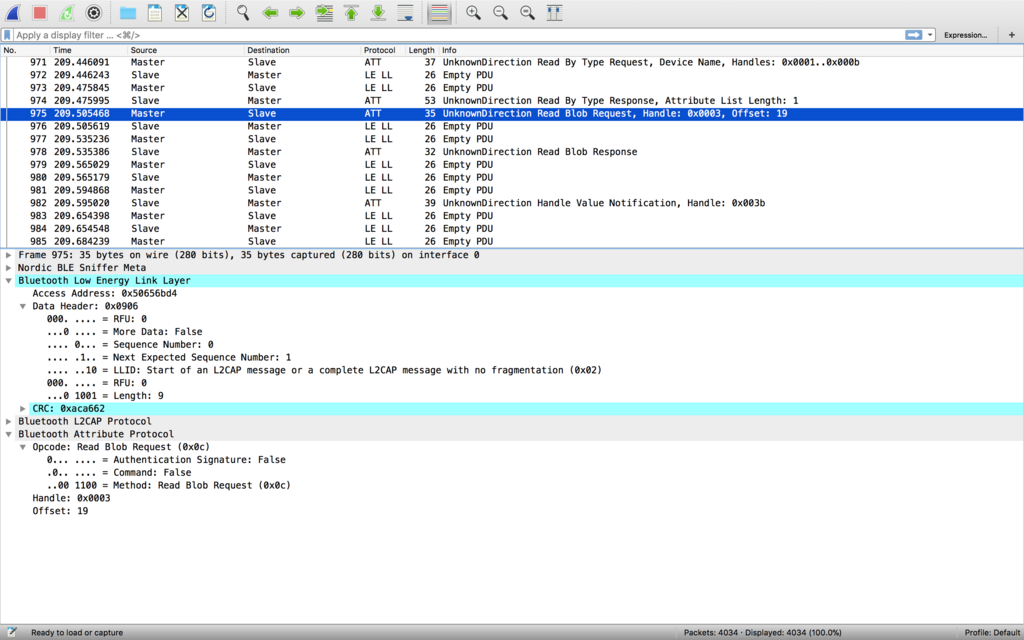The image size is (1024, 640).
Task: Select the Handle: 0x0003 field
Action: (x=71, y=498)
